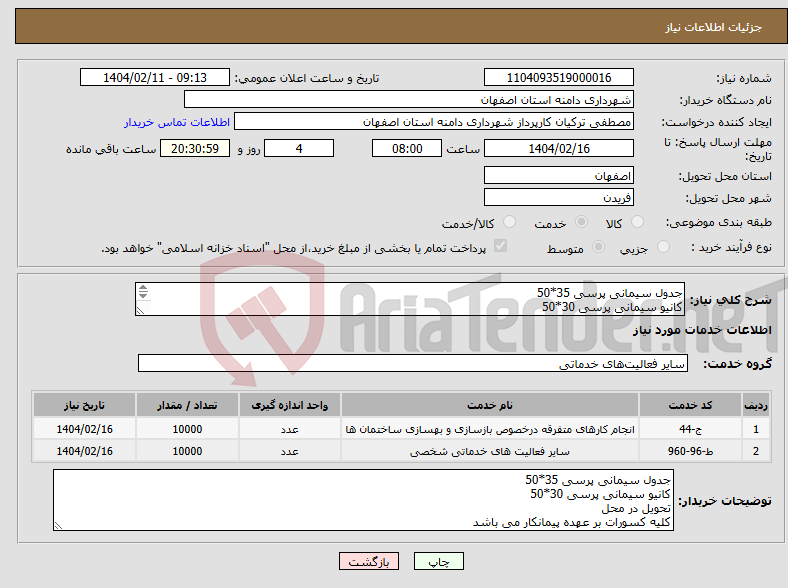
Task: Select the خدمت radio button
Action: (581, 222)
